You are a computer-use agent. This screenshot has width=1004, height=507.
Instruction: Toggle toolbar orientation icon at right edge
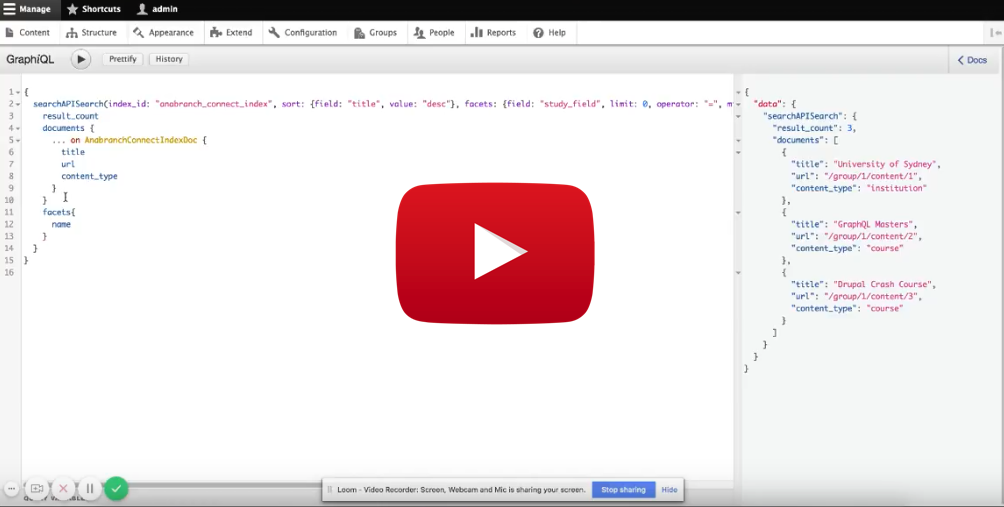tap(996, 33)
